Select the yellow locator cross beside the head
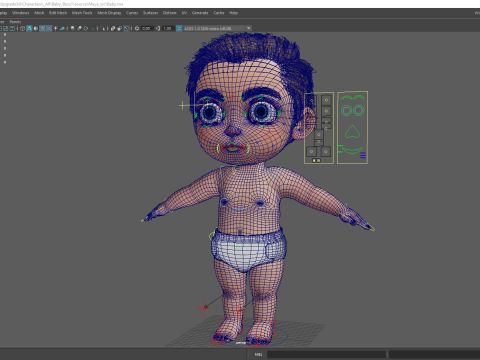Viewport: 480px width, 360px height. pyautogui.click(x=182, y=106)
